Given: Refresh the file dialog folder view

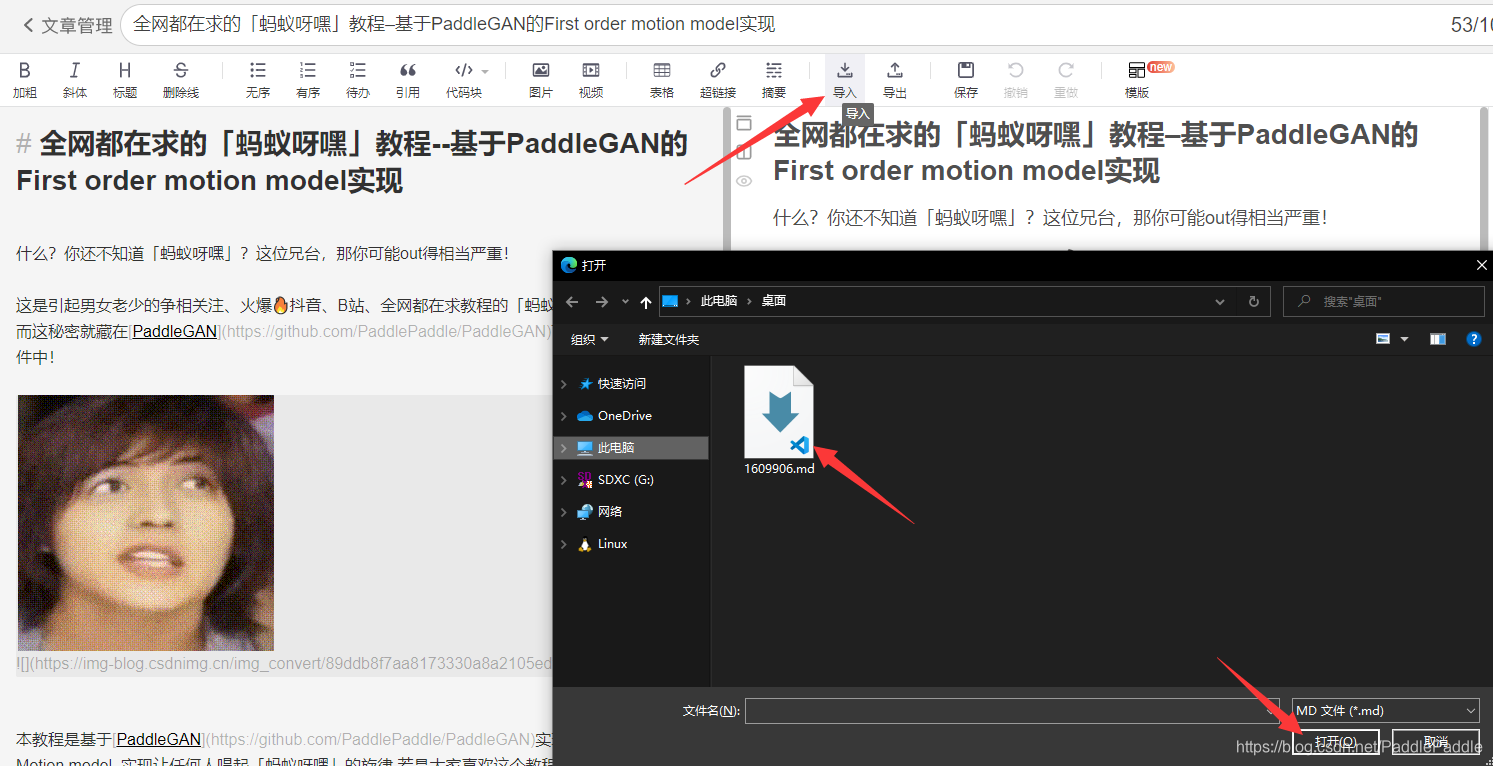Looking at the screenshot, I should [1254, 301].
